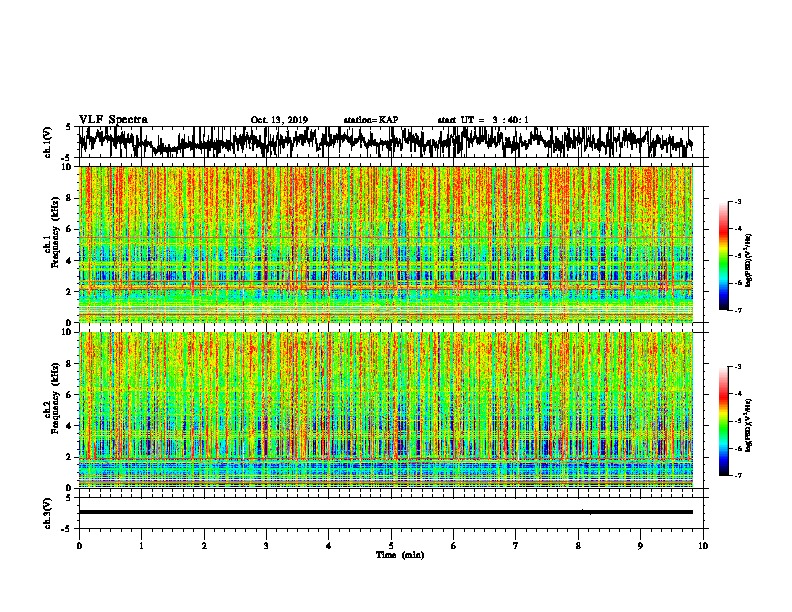Click the log(PSD) label beside ch.2 colorbar
Viewport: 792px width, 612px height.
tap(749, 425)
